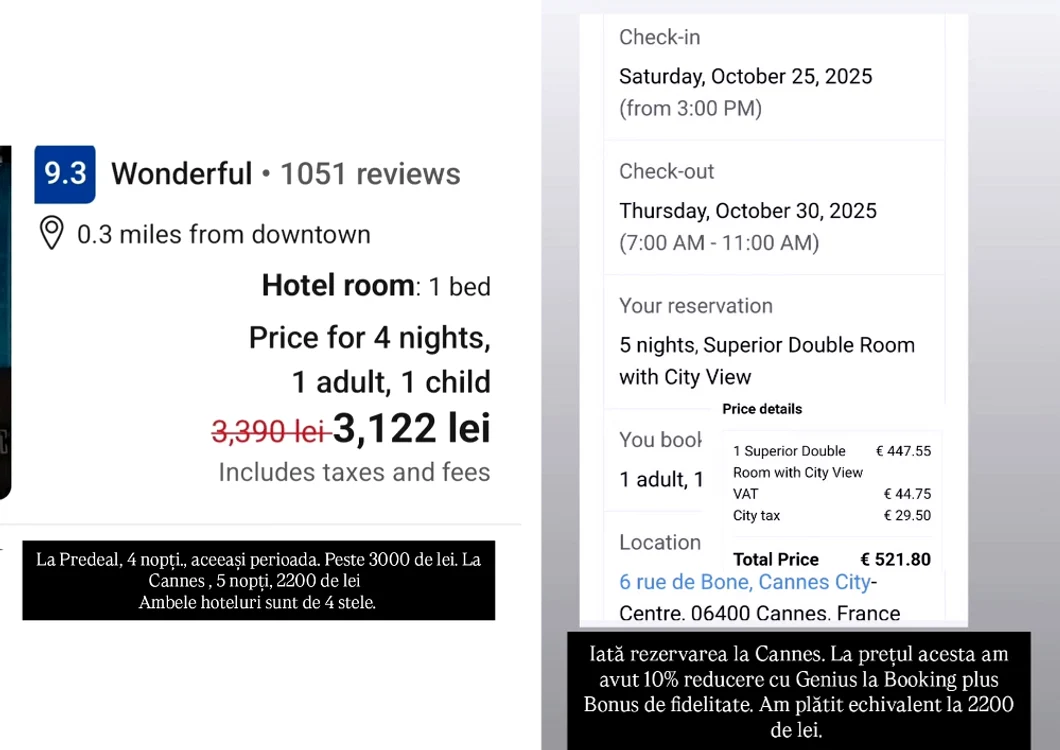Click the VAT € 44.75 row
This screenshot has height=750, width=1060.
pyautogui.click(x=831, y=494)
